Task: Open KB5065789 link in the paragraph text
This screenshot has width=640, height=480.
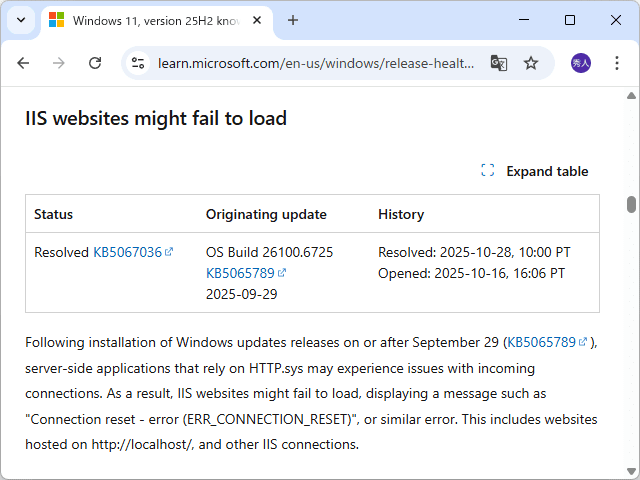Action: [542, 342]
